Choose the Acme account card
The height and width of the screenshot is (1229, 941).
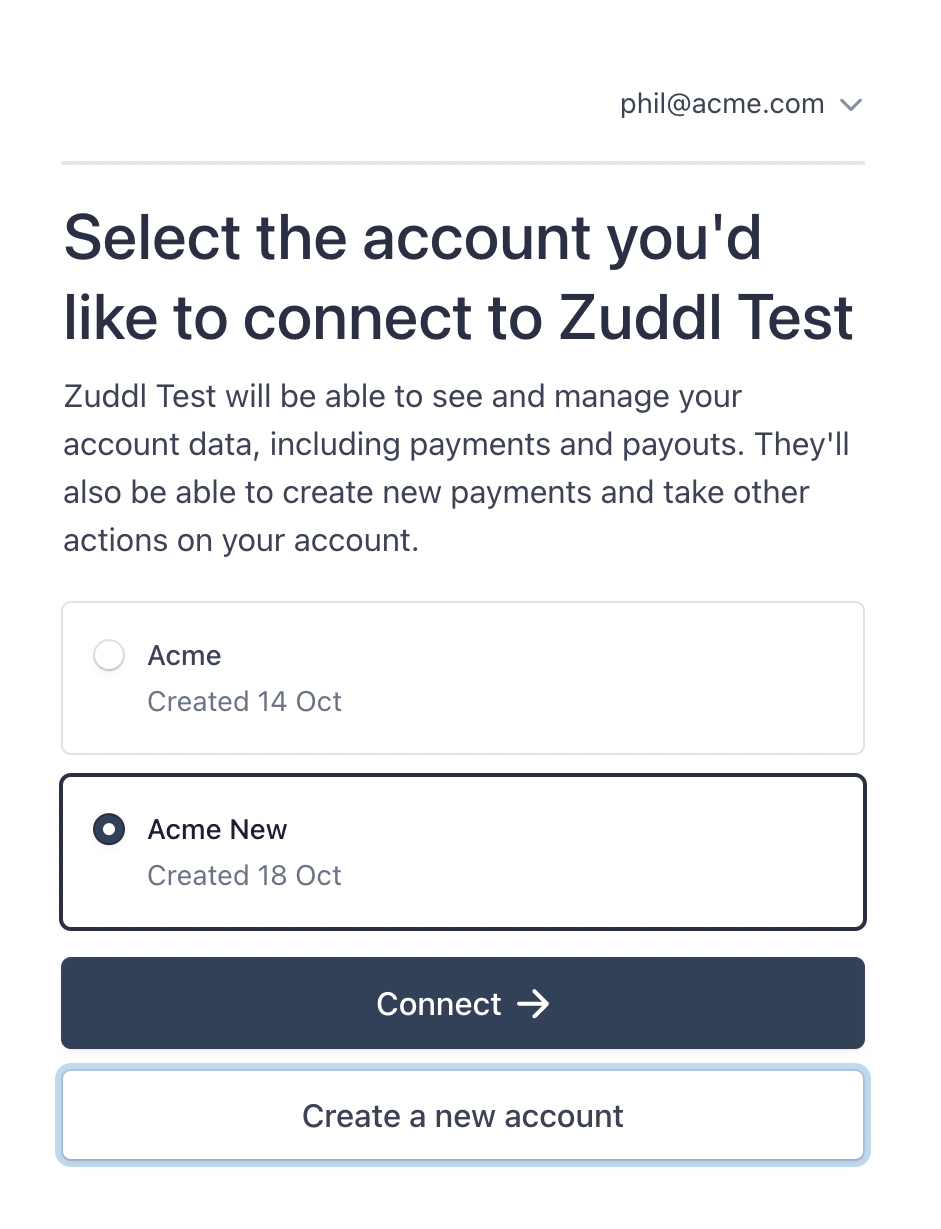tap(463, 678)
